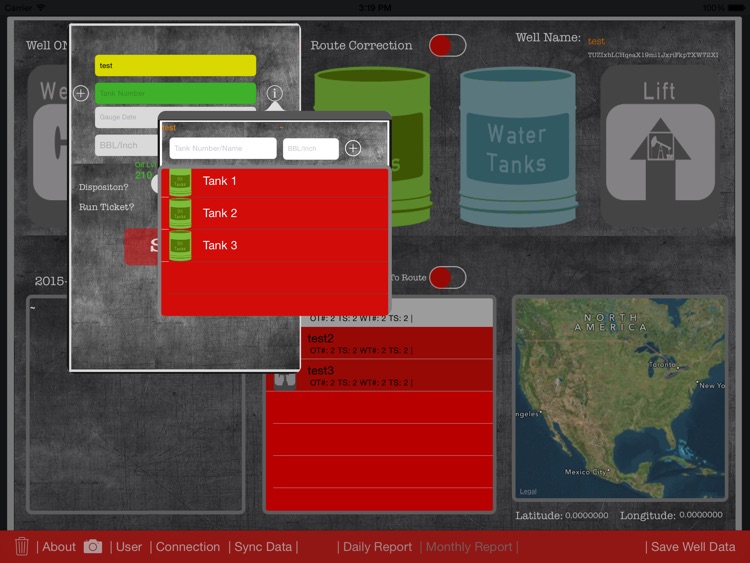
Task: Add tank with plus icon beside BBL/Inch
Action: 353,148
